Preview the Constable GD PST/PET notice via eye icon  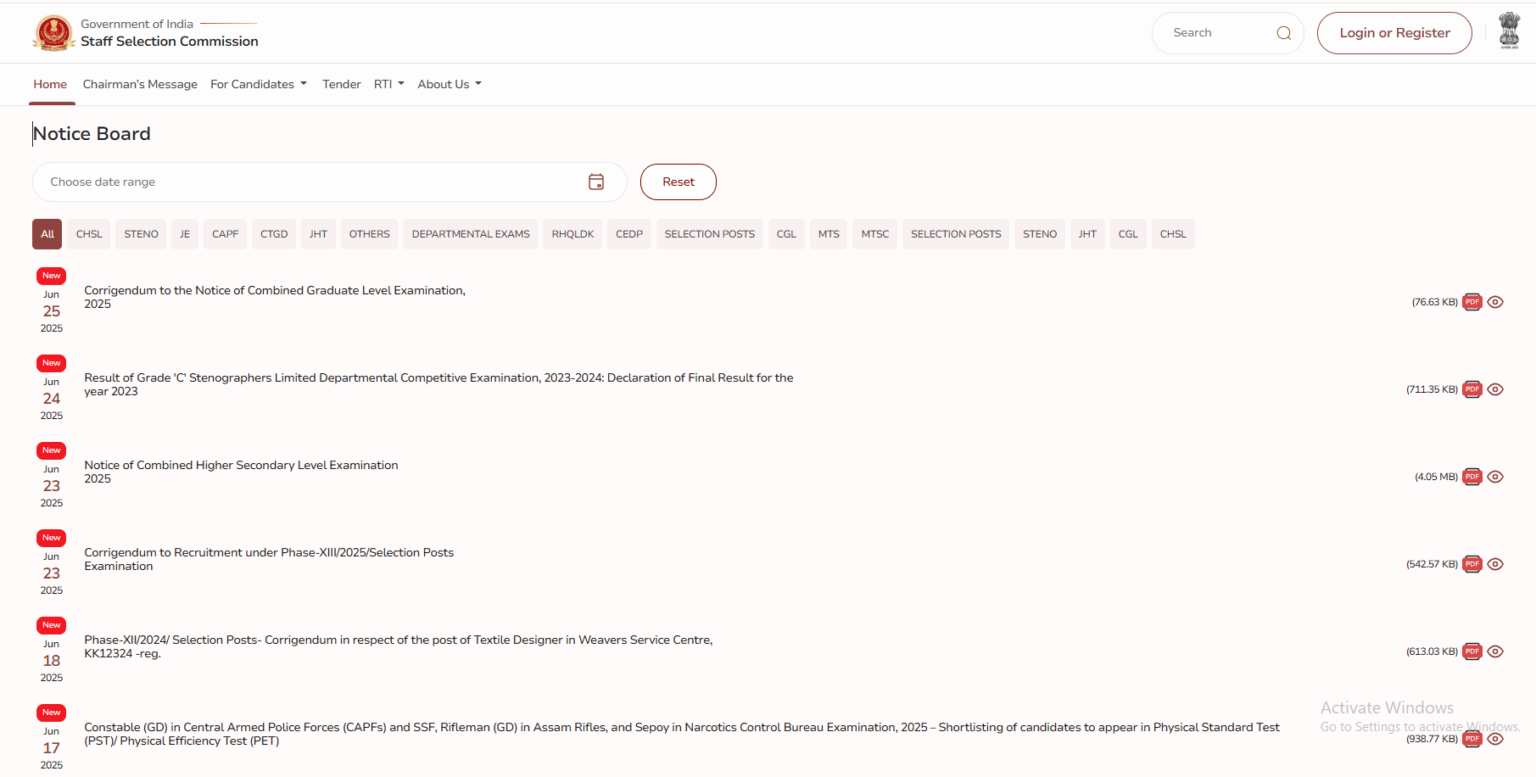click(x=1495, y=739)
